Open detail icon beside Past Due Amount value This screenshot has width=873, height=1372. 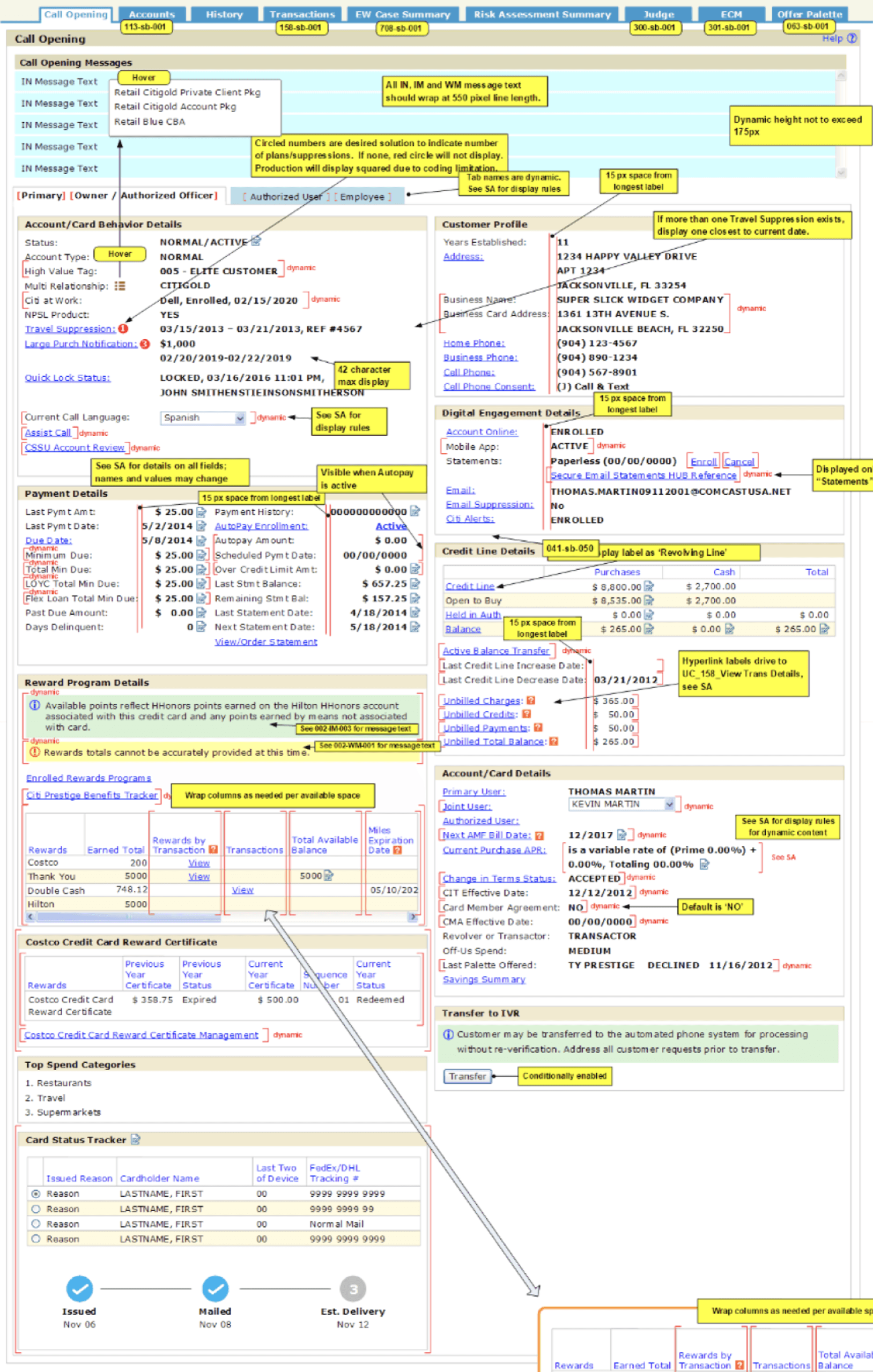coord(201,613)
